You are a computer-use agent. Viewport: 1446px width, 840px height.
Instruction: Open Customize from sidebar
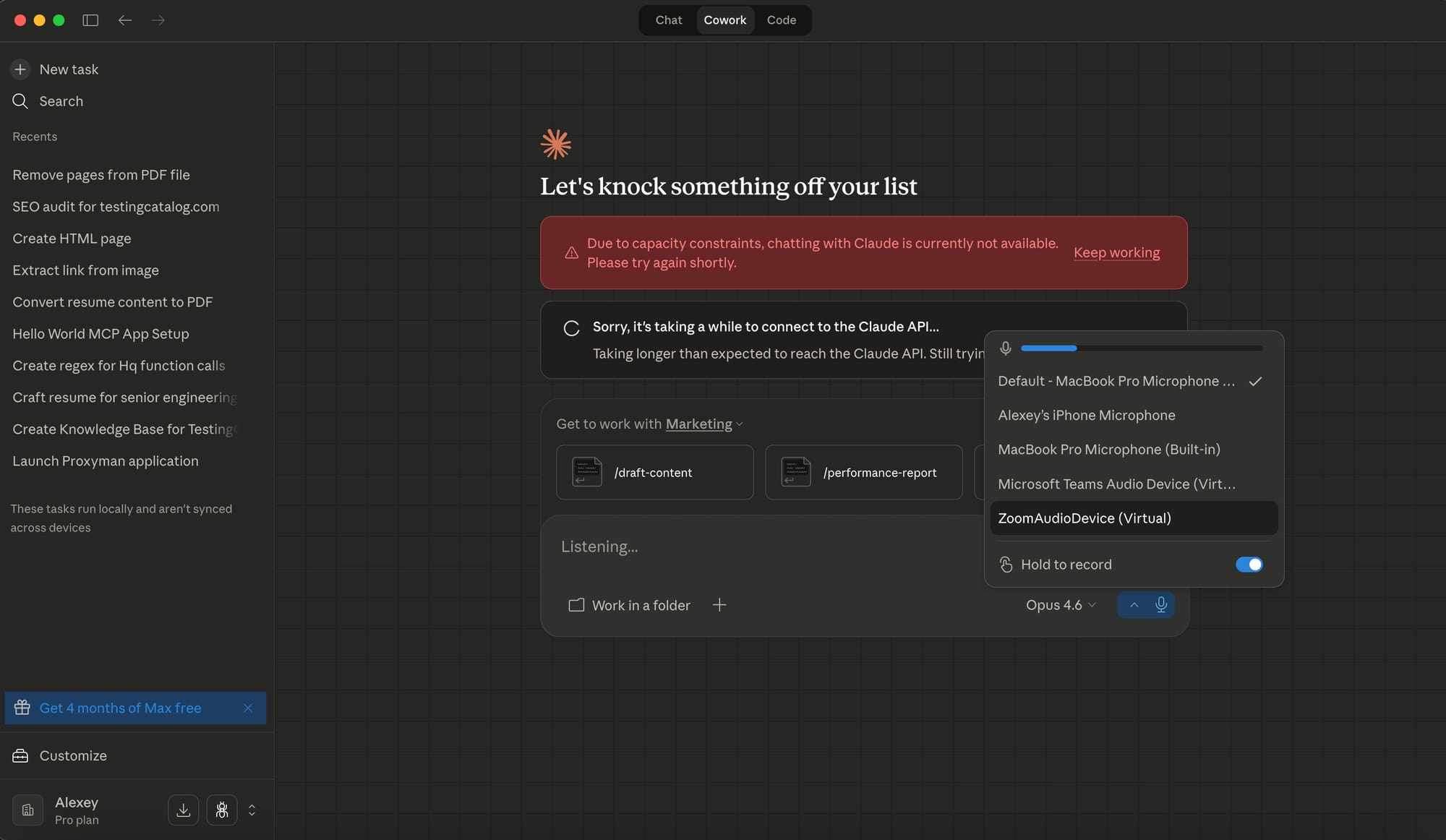tap(72, 755)
